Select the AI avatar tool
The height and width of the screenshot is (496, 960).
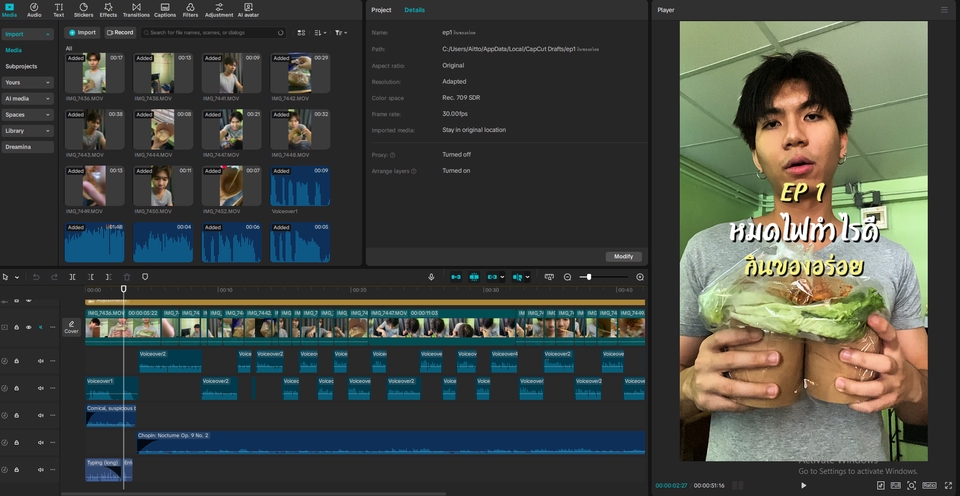(x=247, y=10)
